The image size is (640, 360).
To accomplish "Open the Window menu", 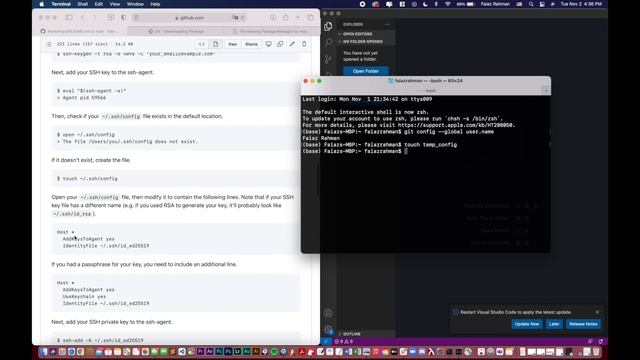I will [135, 4].
